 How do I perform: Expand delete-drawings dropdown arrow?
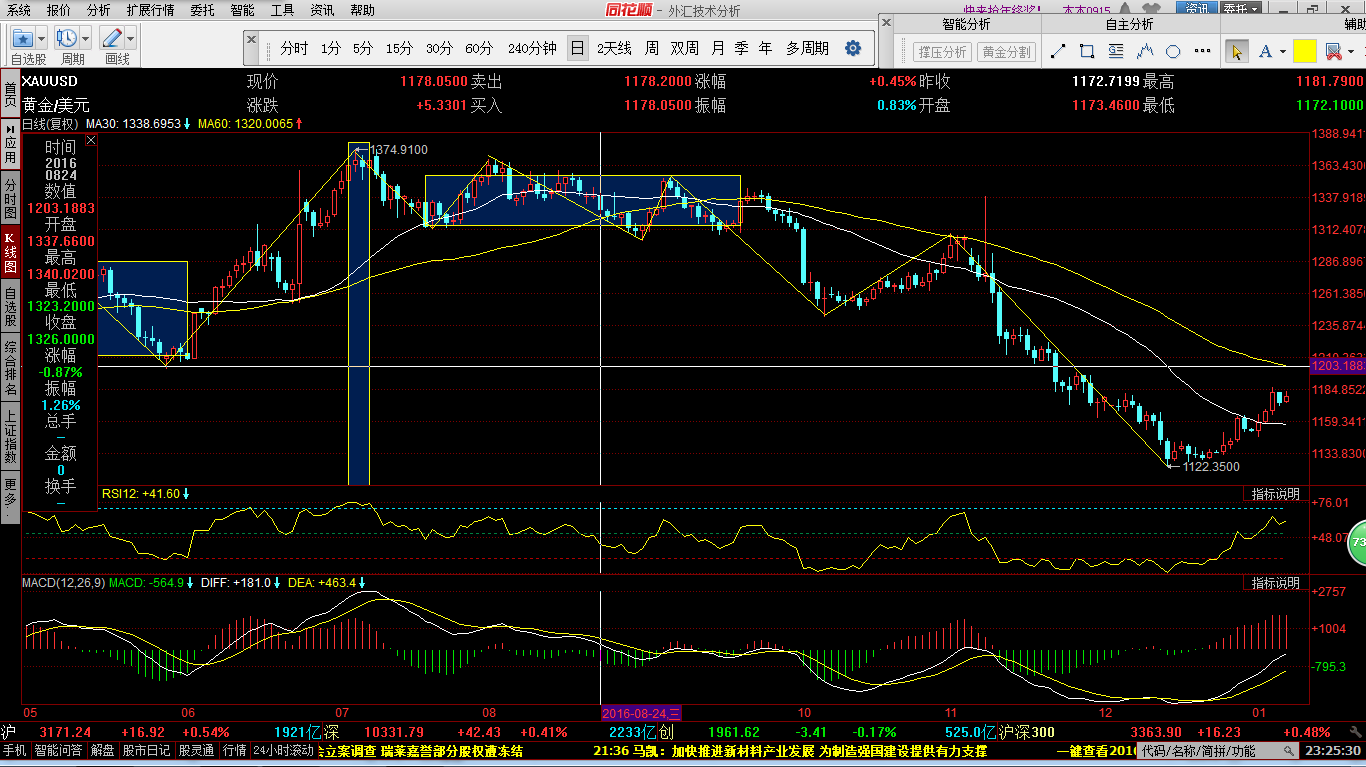coord(1351,51)
